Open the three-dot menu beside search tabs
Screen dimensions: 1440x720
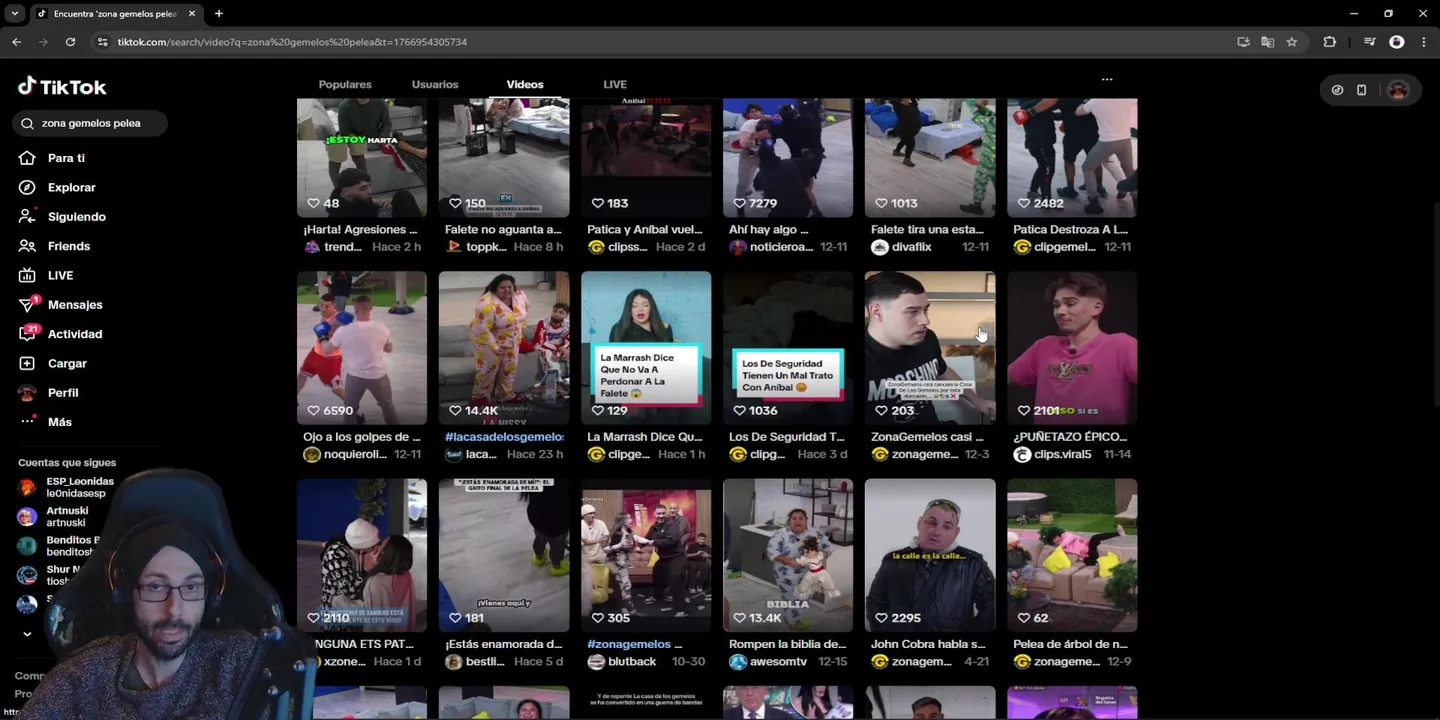(x=1107, y=79)
